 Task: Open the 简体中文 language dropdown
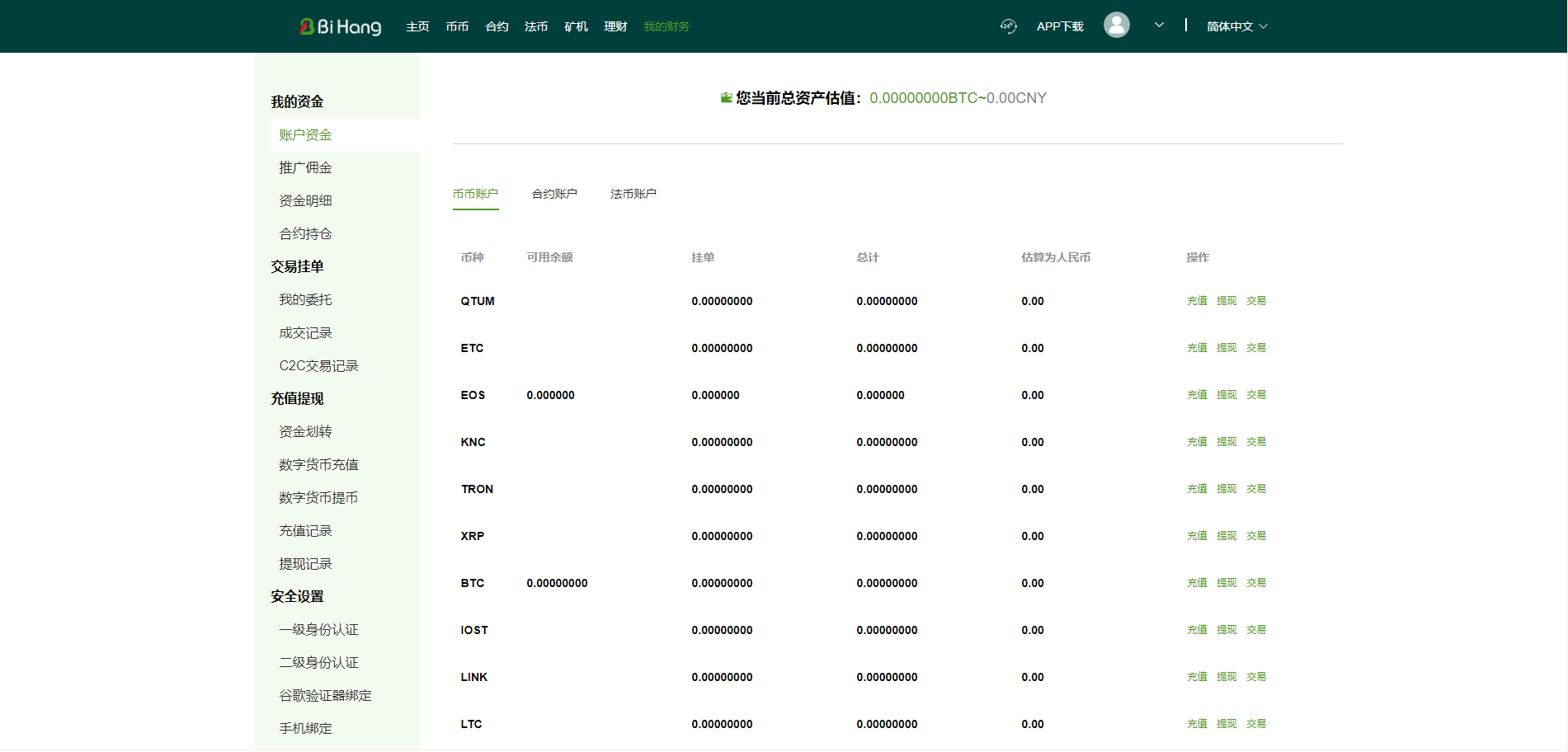[x=1236, y=26]
